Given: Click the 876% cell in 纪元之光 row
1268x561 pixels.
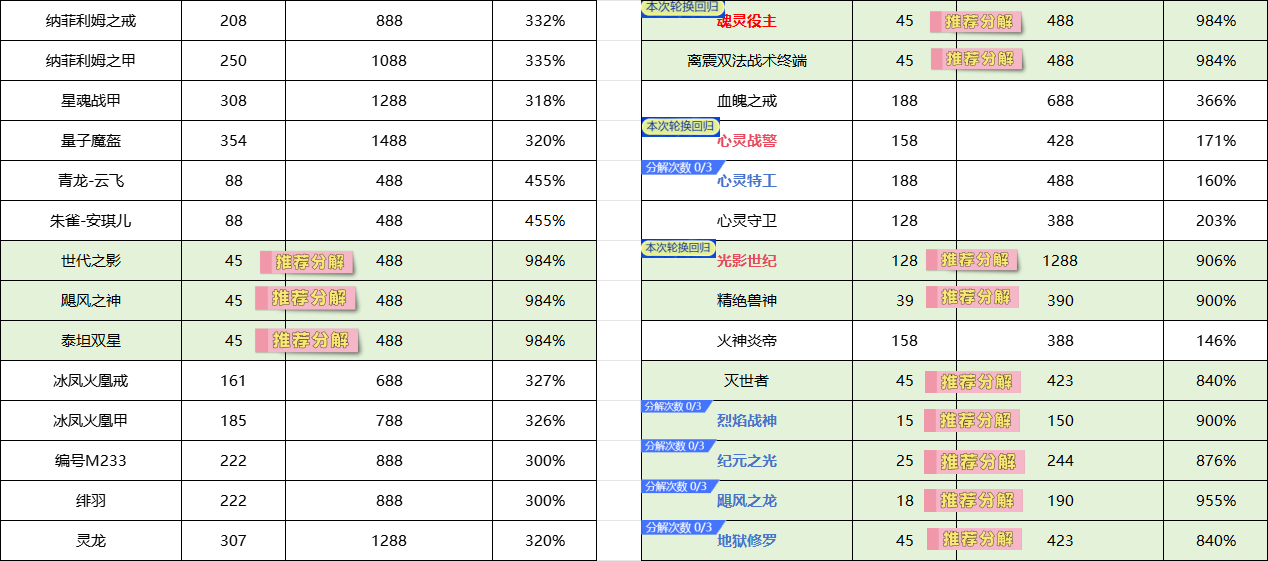Looking at the screenshot, I should [x=1216, y=460].
